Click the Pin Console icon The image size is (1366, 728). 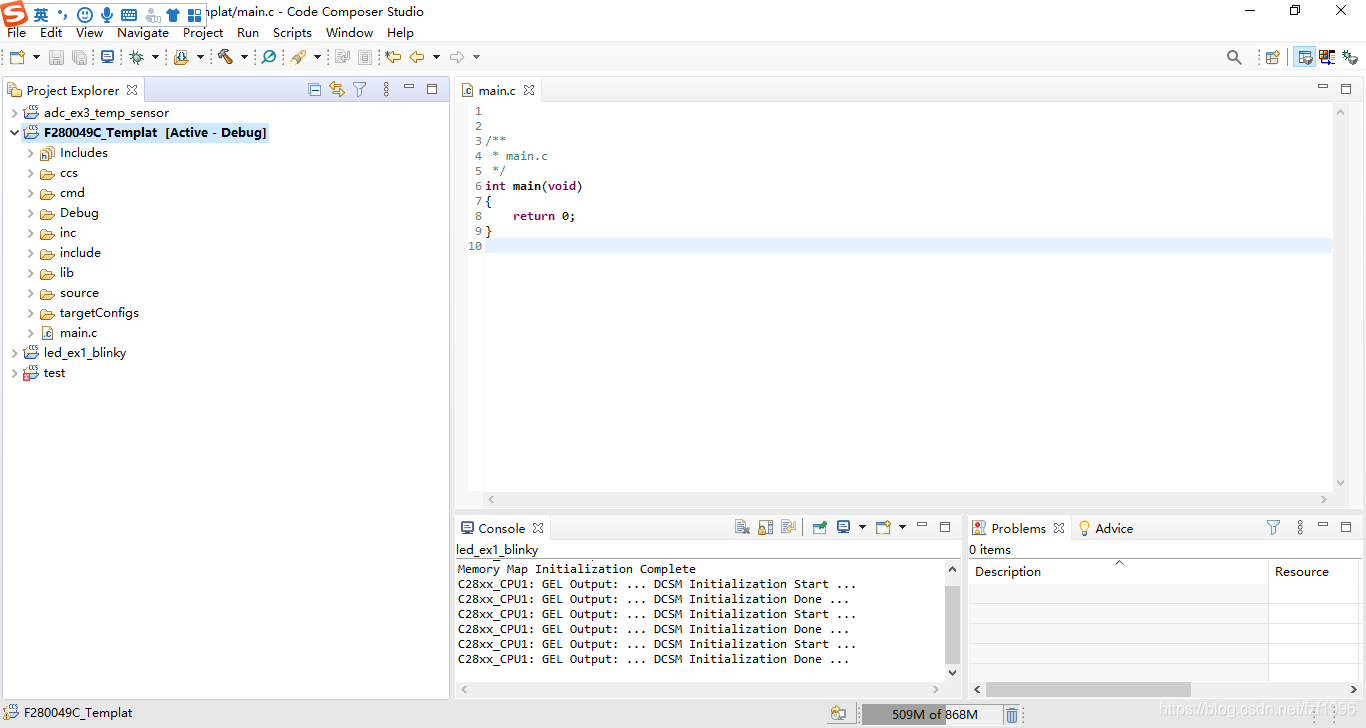819,527
